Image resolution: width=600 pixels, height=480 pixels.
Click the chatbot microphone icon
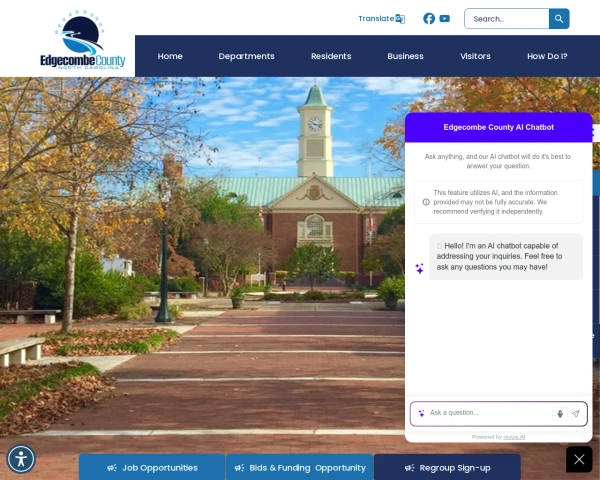point(560,414)
